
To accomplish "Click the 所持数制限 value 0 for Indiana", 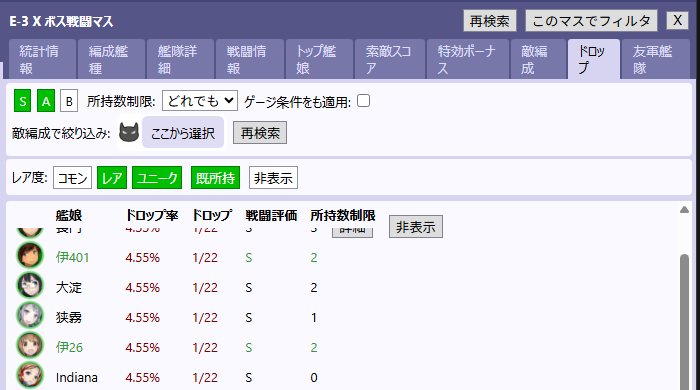I will point(314,378).
